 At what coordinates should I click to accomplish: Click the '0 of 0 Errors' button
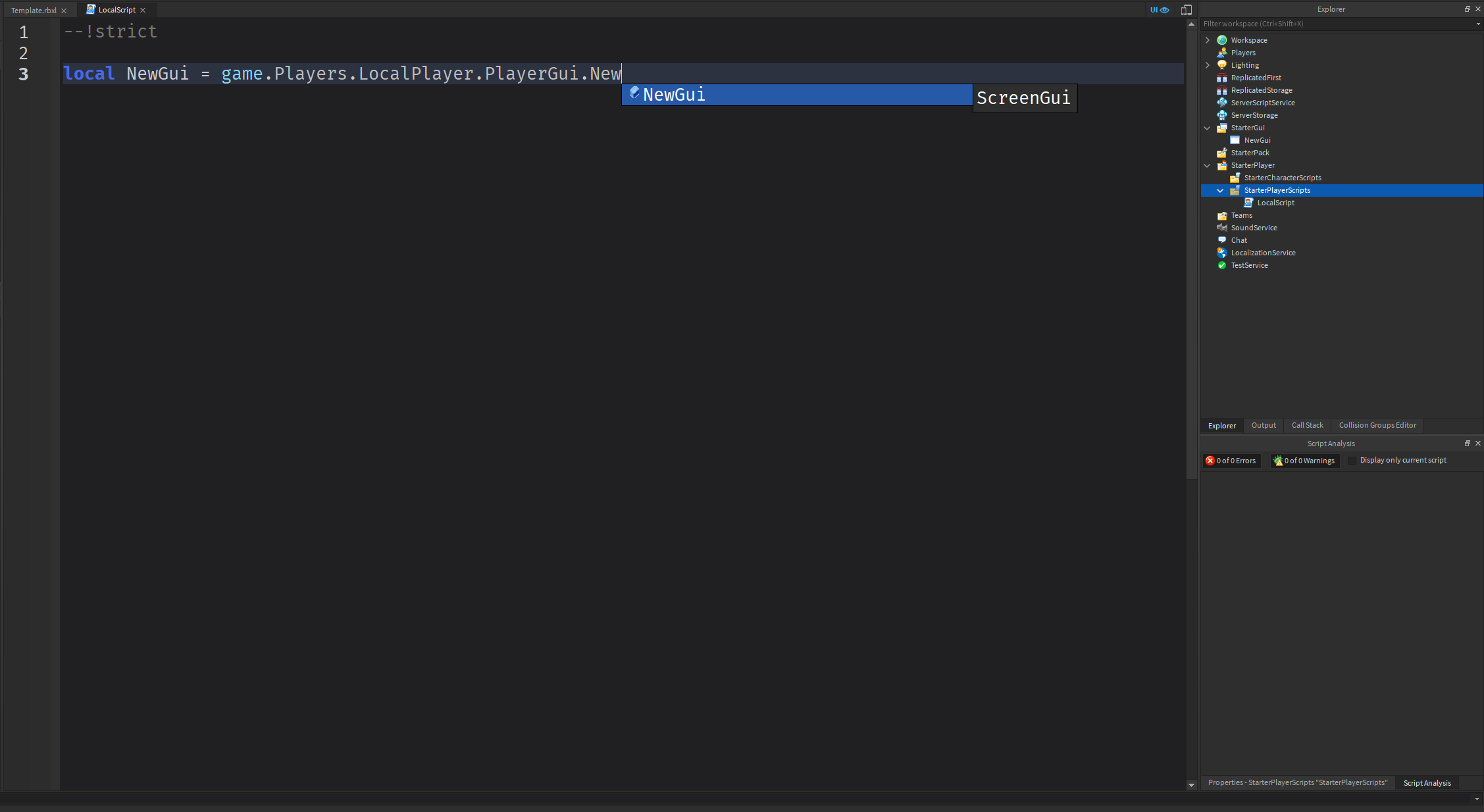point(1231,460)
